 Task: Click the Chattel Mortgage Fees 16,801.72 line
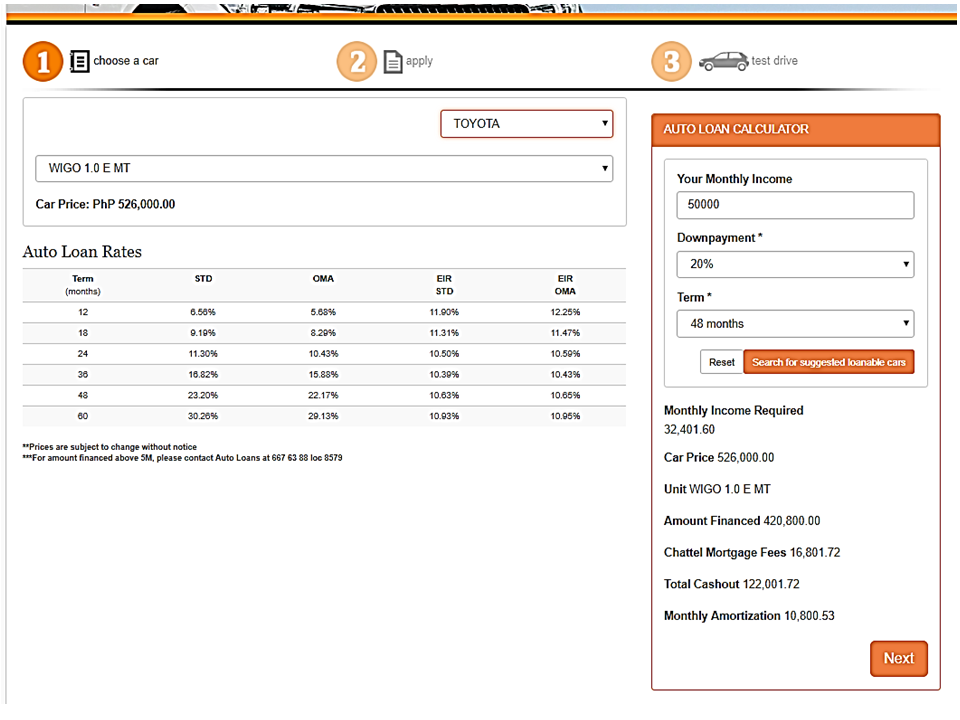point(752,553)
